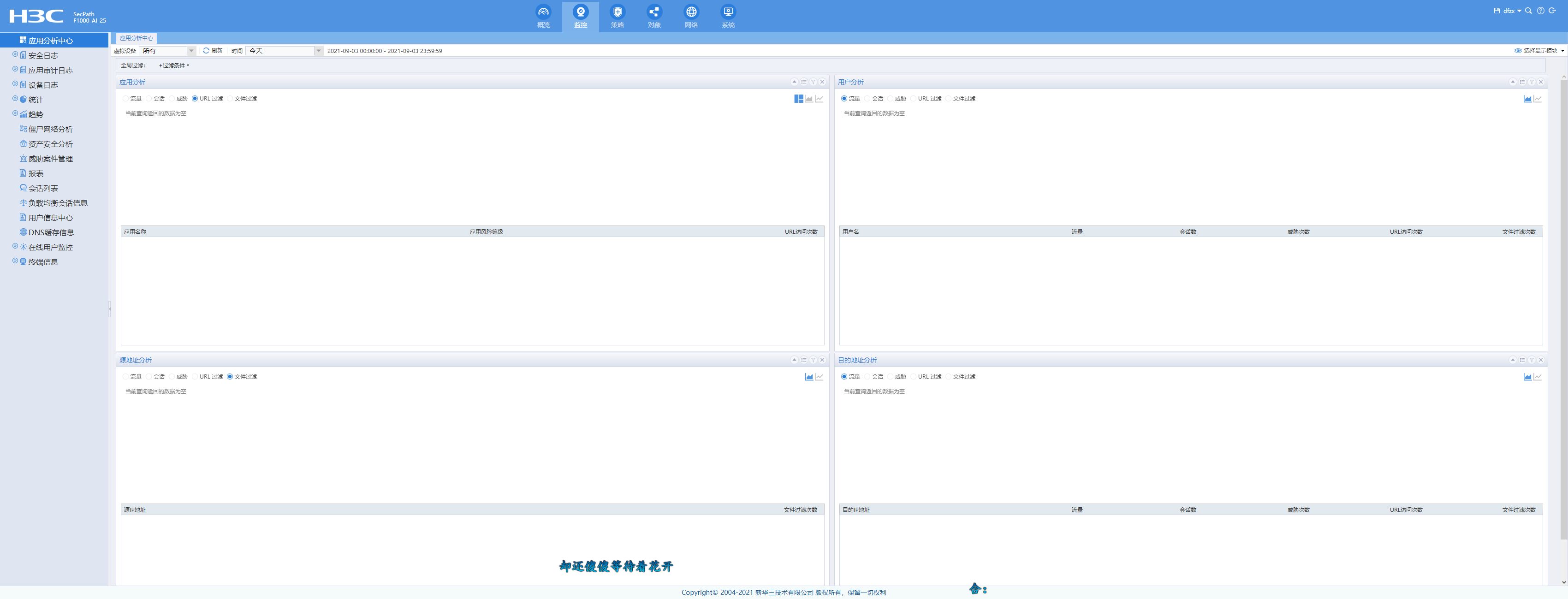The image size is (1568, 599).
Task: Click the logout arrow icon
Action: (x=1552, y=10)
